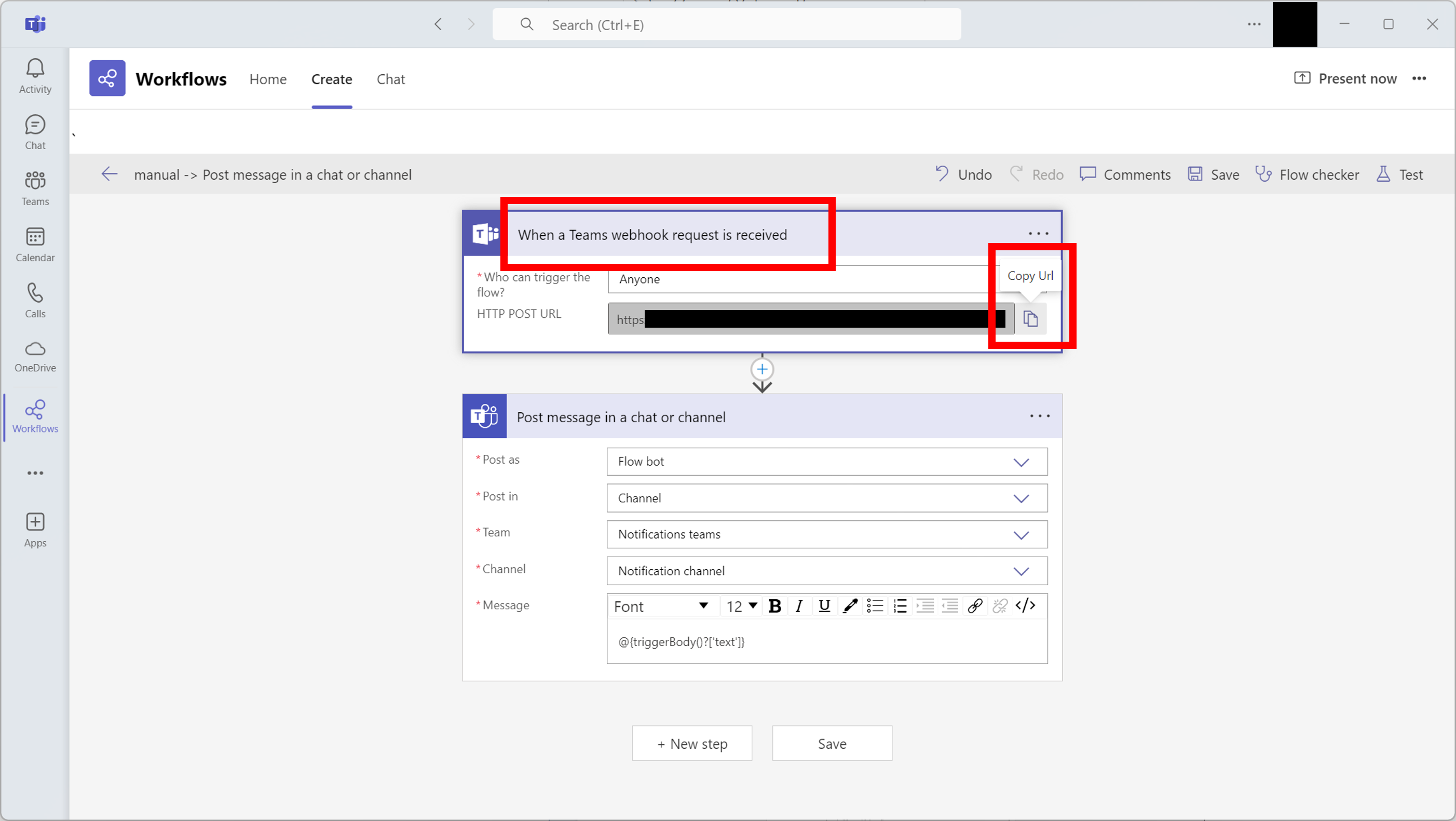Click the Search box at top
1456x821 pixels.
point(726,24)
